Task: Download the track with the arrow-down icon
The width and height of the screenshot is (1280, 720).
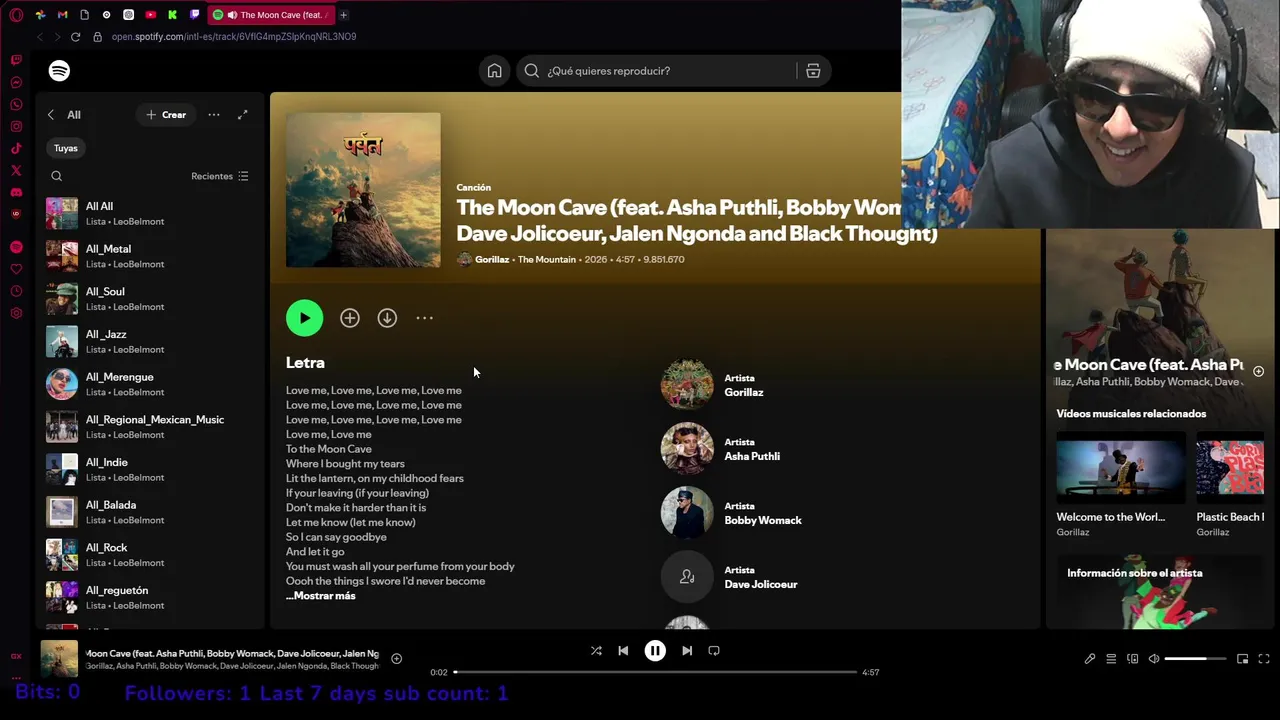Action: point(387,318)
